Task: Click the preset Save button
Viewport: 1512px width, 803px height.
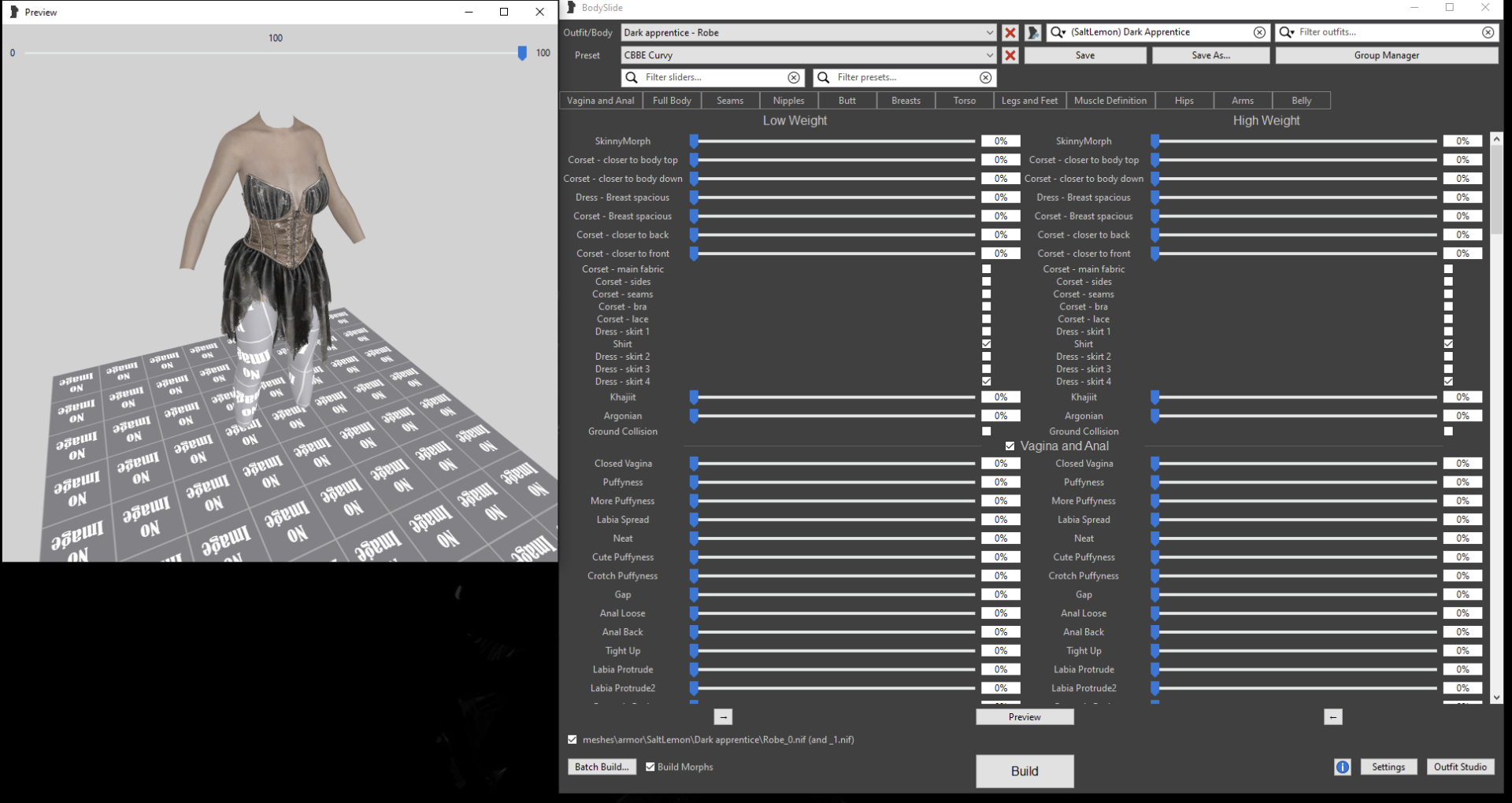Action: (1085, 55)
